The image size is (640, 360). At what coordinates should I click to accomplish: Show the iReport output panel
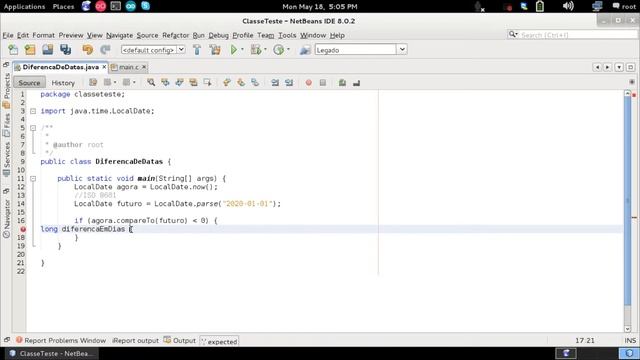(x=135, y=340)
